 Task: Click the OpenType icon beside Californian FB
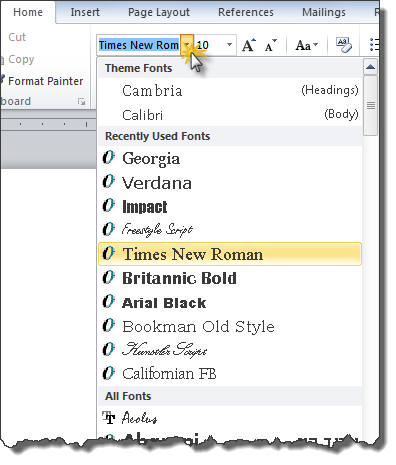(108, 373)
